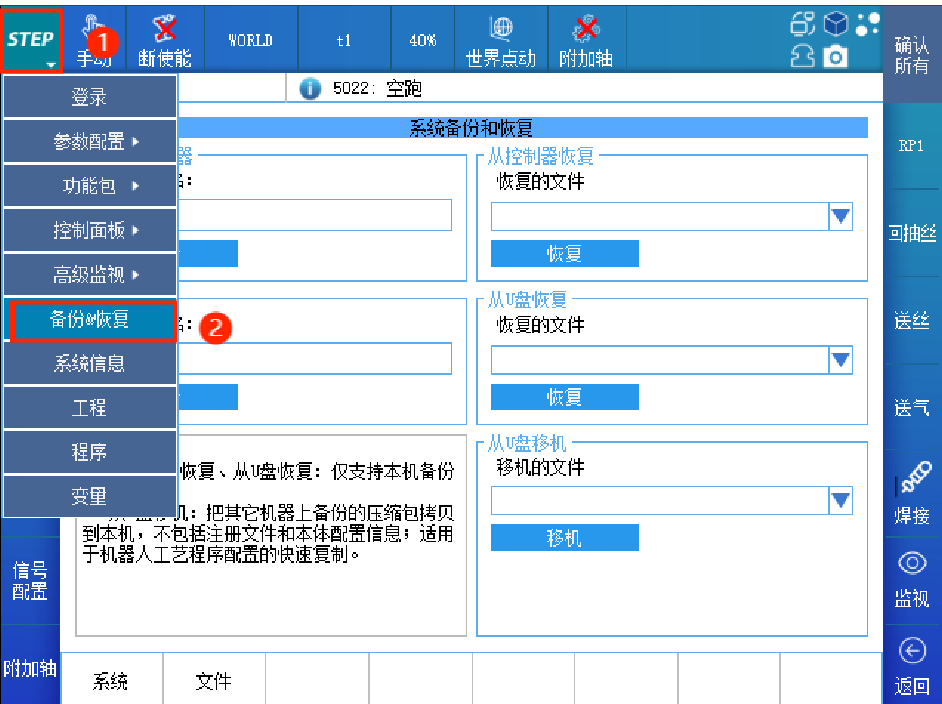Open 从控制器恢复 file dropdown
This screenshot has width=942, height=704.
point(840,216)
